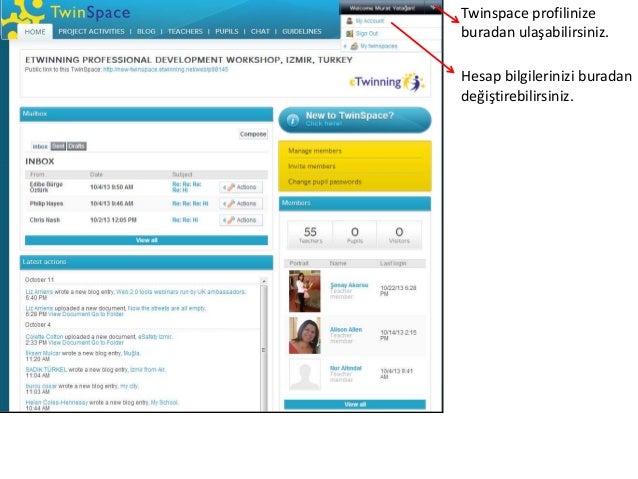Screen dimensions: 638x479
Task: Open the My Account link
Action: [369, 21]
